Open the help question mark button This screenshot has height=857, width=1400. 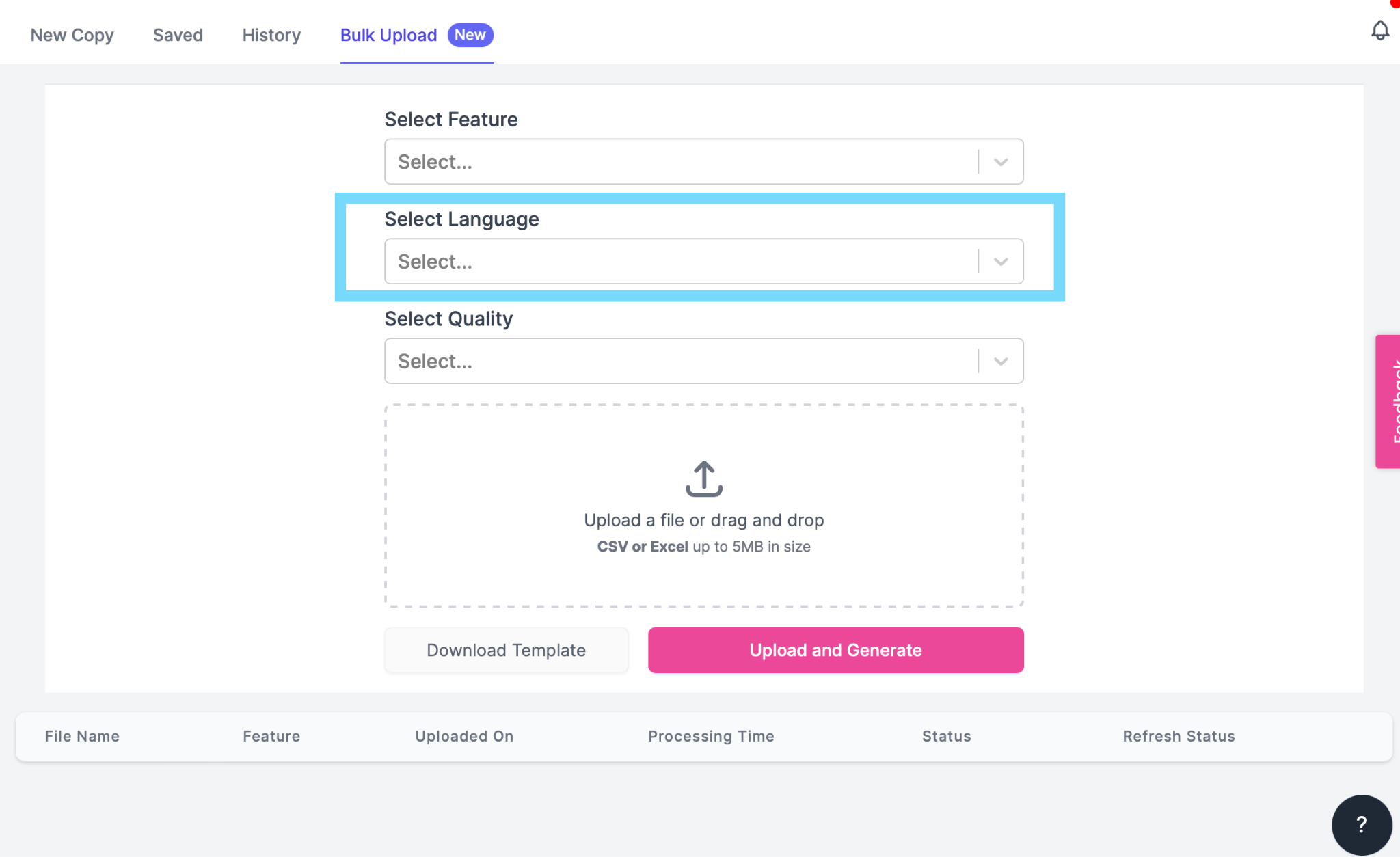1361,824
